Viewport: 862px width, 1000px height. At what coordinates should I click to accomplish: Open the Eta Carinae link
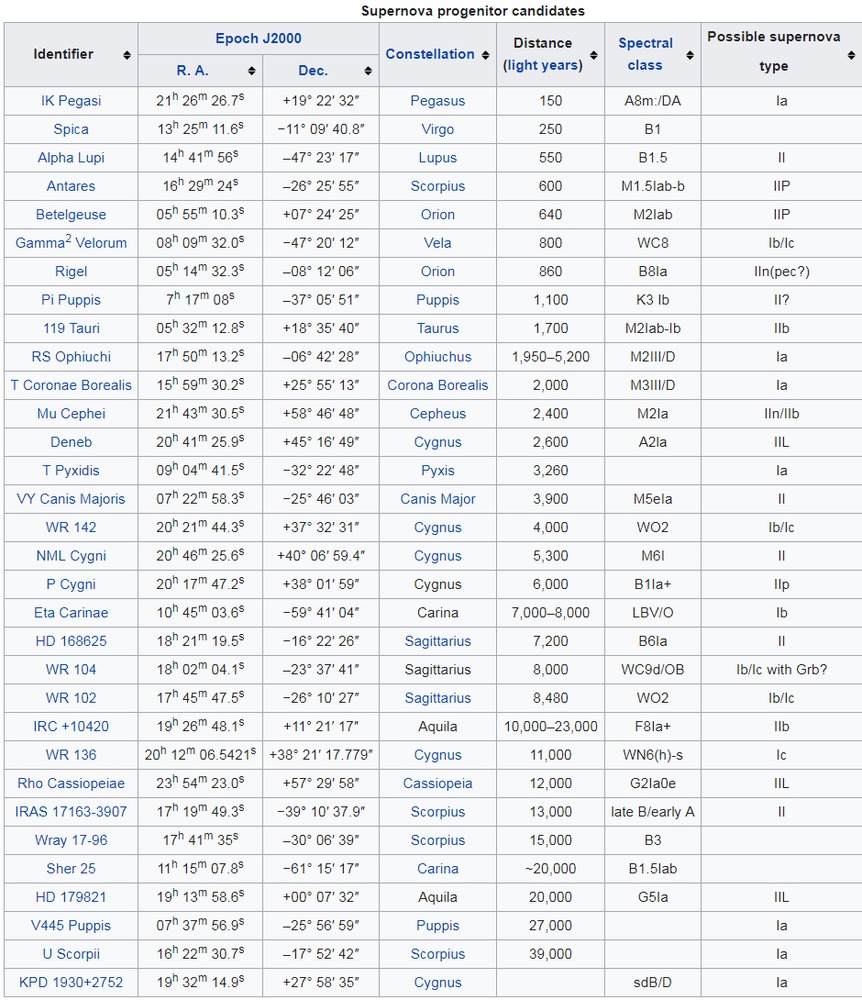pyautogui.click(x=71, y=612)
